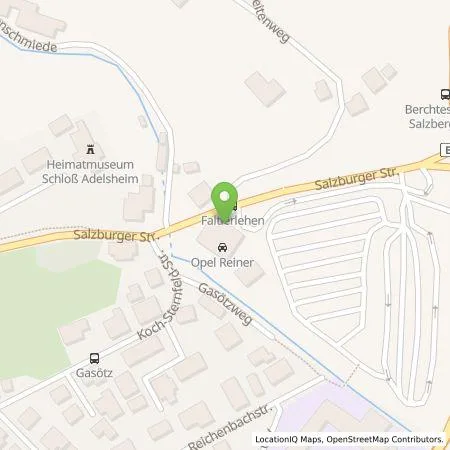Click the Reichenbachstr. street label
The image size is (450, 450).
231,427
